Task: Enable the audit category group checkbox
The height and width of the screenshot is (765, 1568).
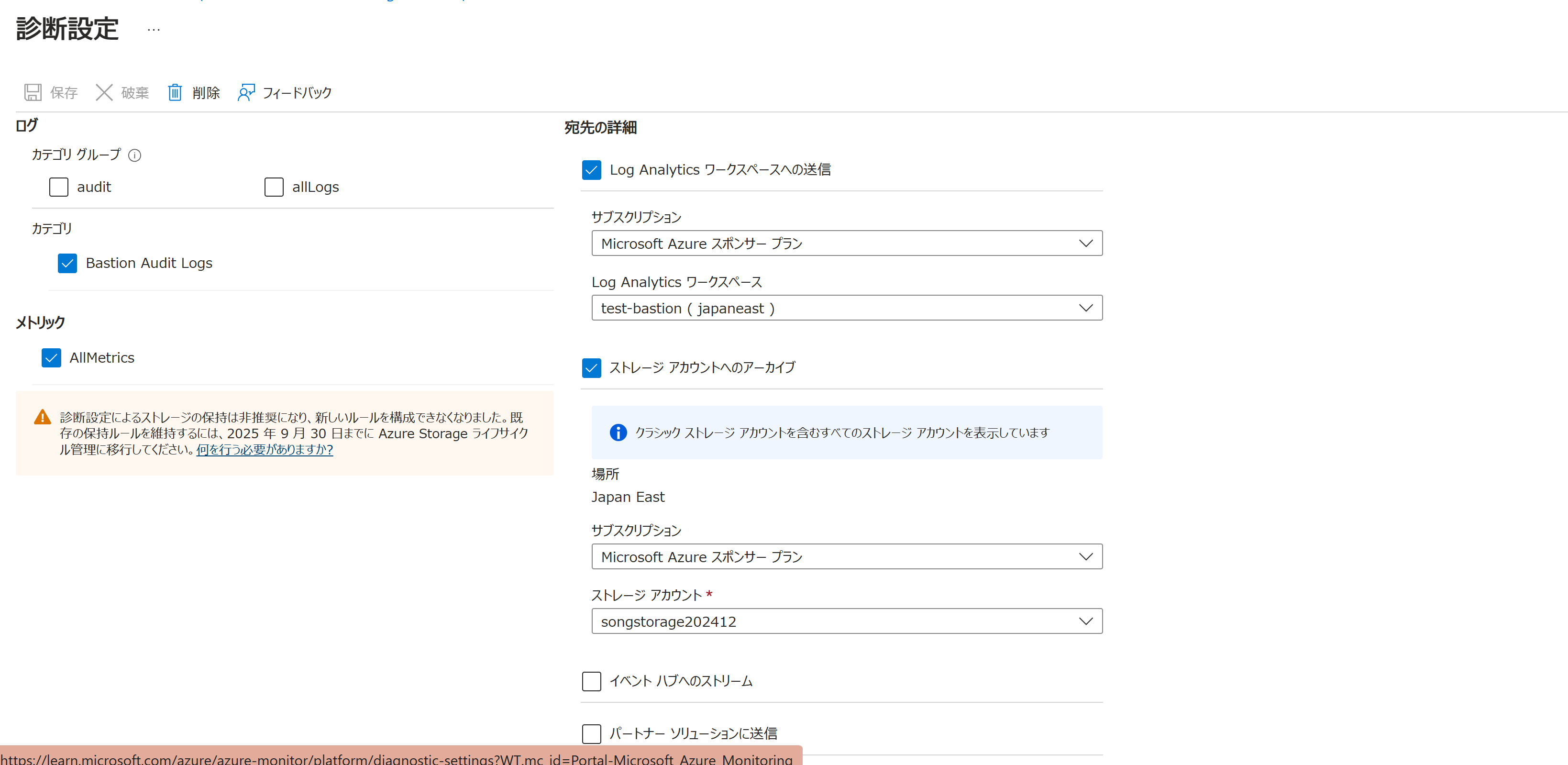Action: [59, 187]
